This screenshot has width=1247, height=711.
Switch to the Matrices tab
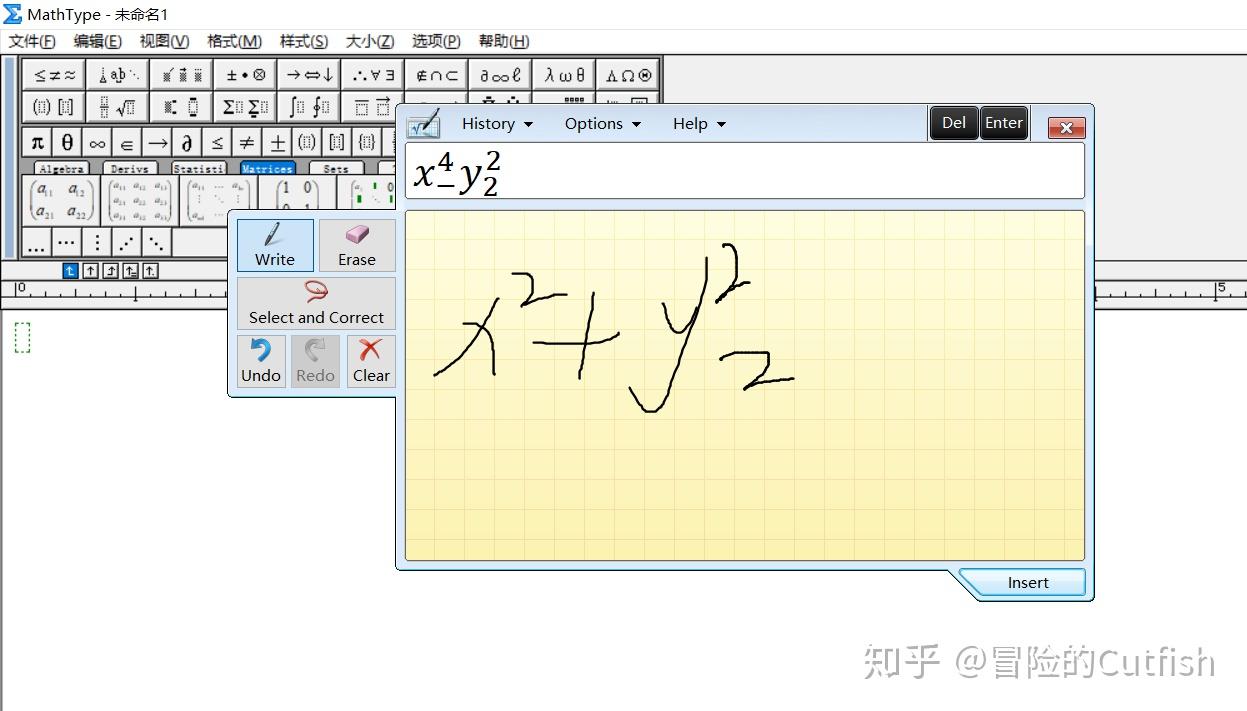(267, 169)
